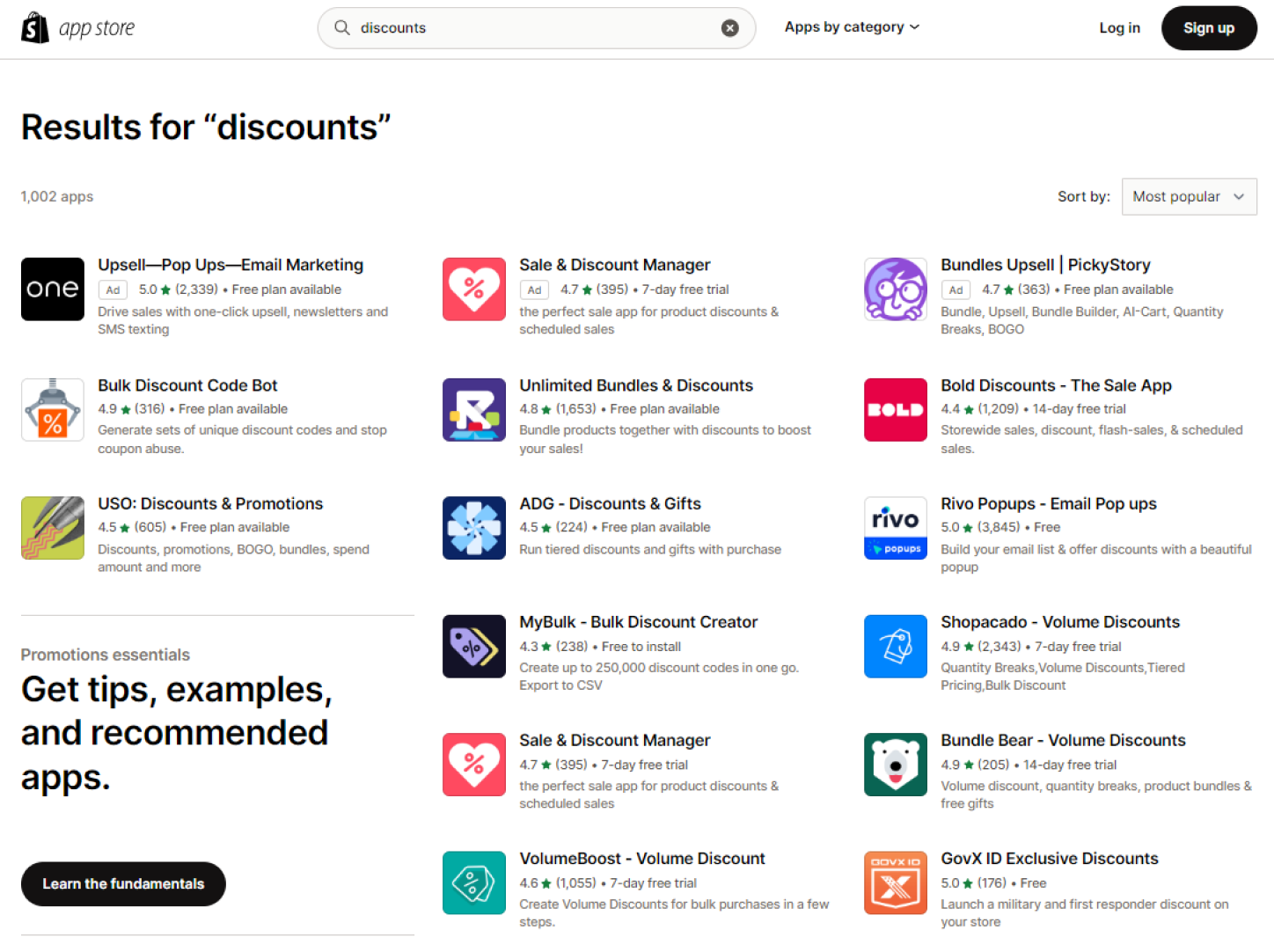Screen dimensions: 1274x952
Task: Click the Bold Discounts red logo icon
Action: click(x=896, y=410)
